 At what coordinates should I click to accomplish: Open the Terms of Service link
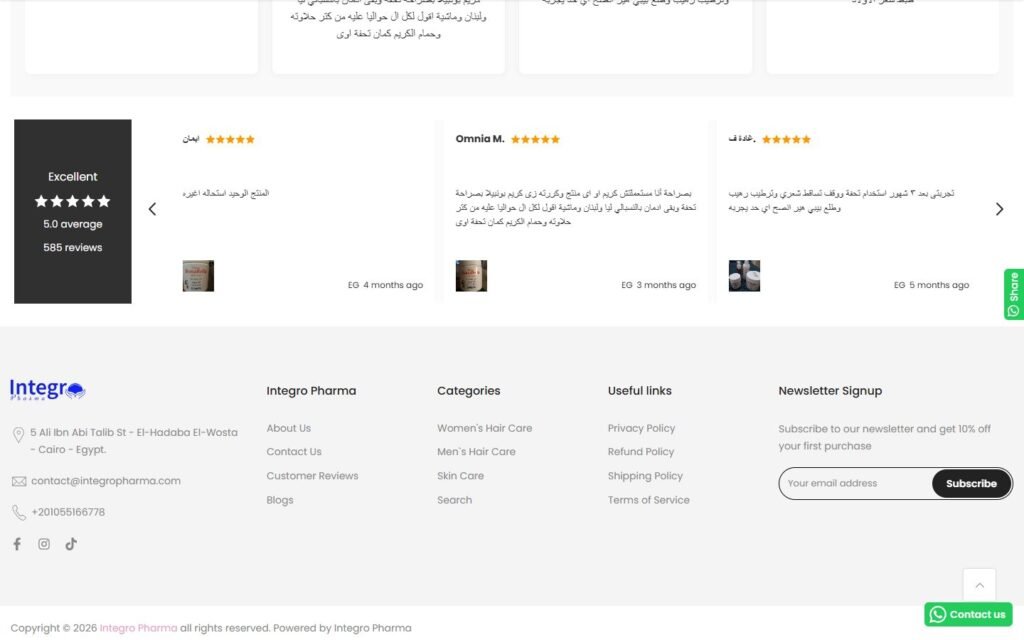[648, 500]
